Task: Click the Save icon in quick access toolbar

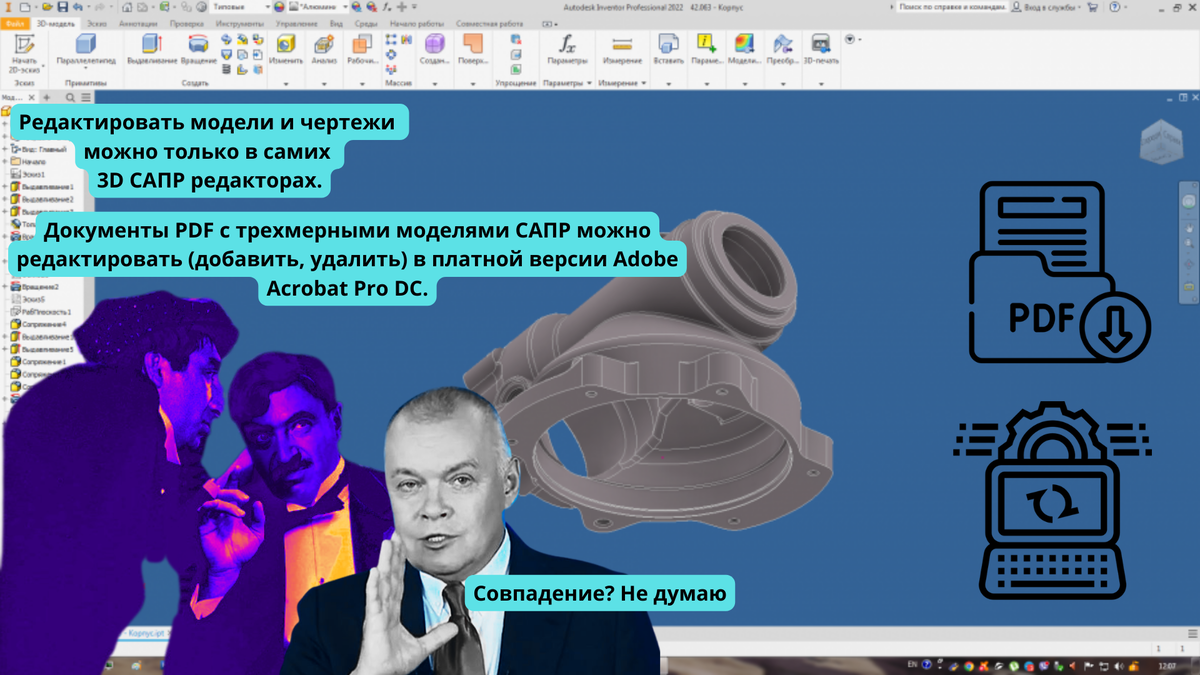Action: 61,7
